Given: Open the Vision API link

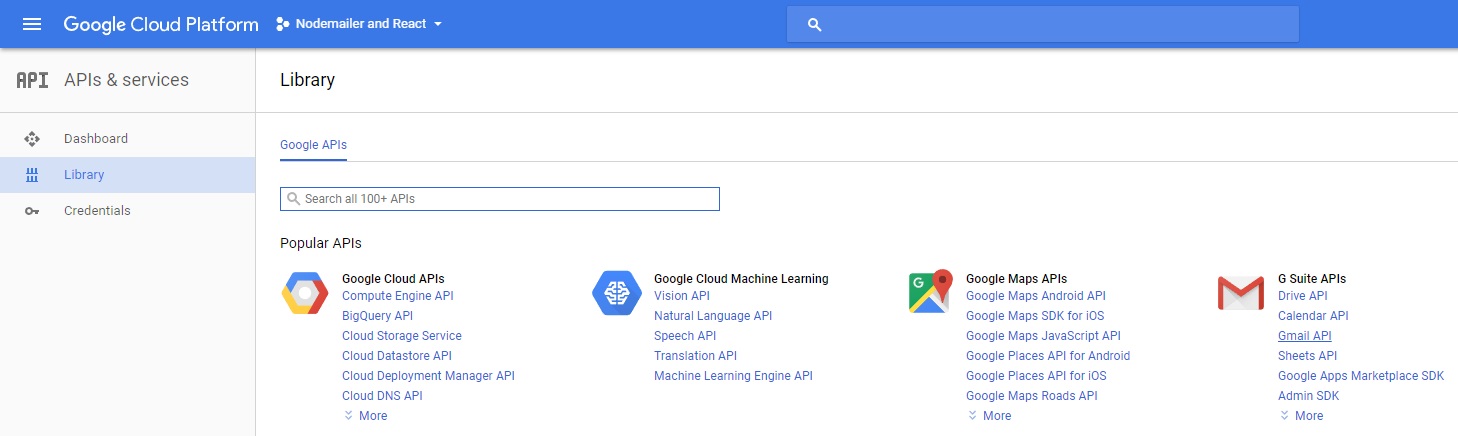Looking at the screenshot, I should (681, 296).
